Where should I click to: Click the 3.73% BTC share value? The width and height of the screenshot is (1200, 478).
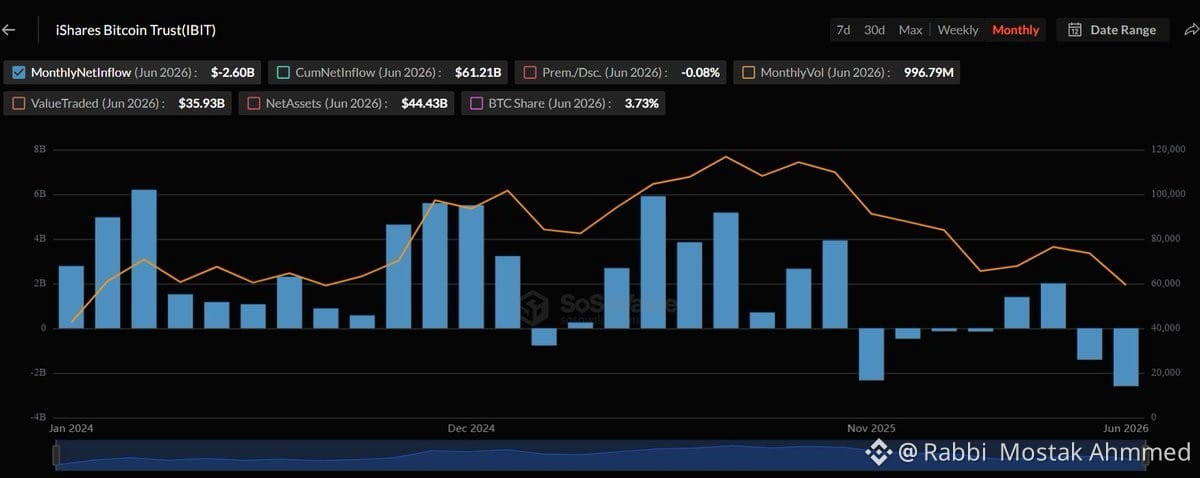(x=642, y=103)
